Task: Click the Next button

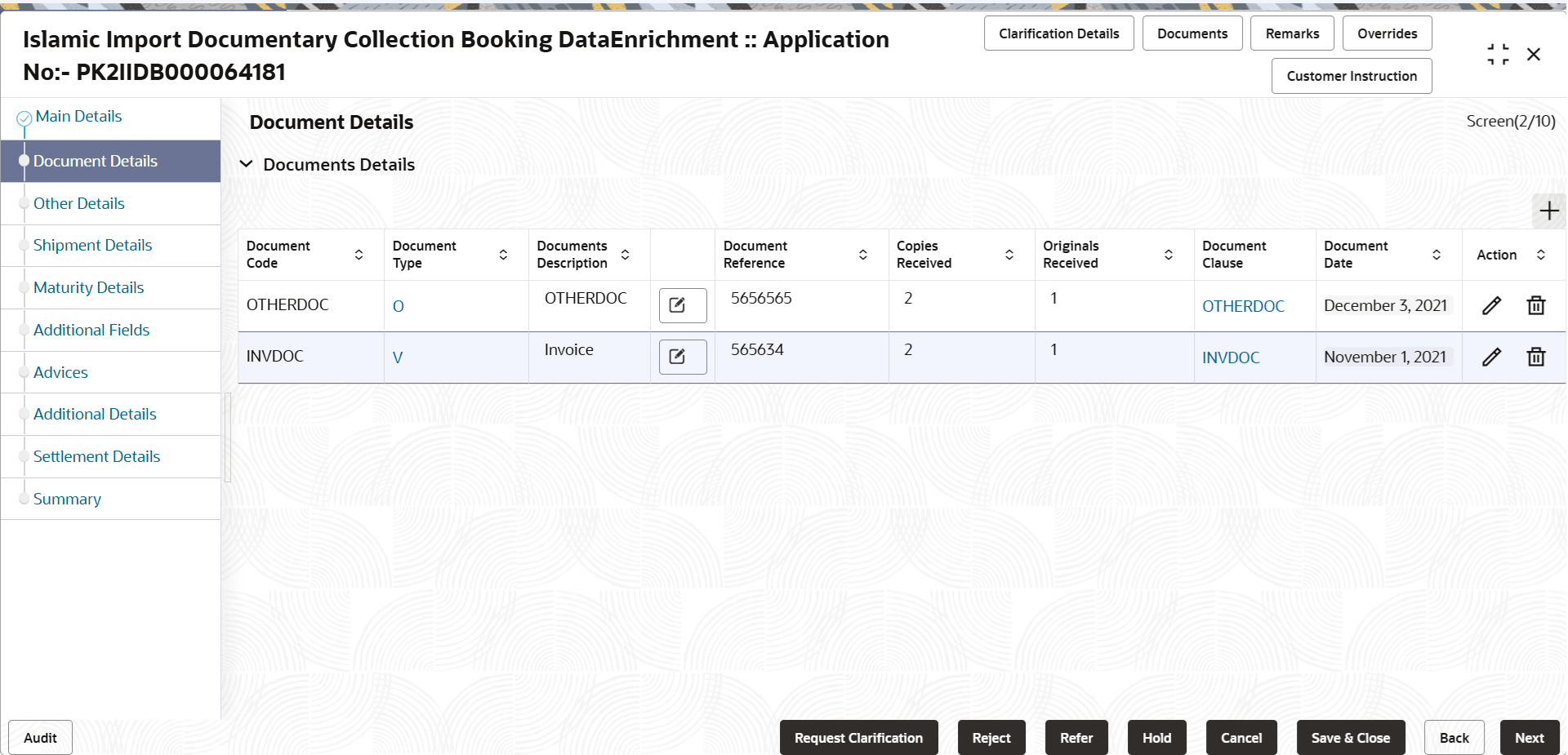Action: coord(1529,738)
